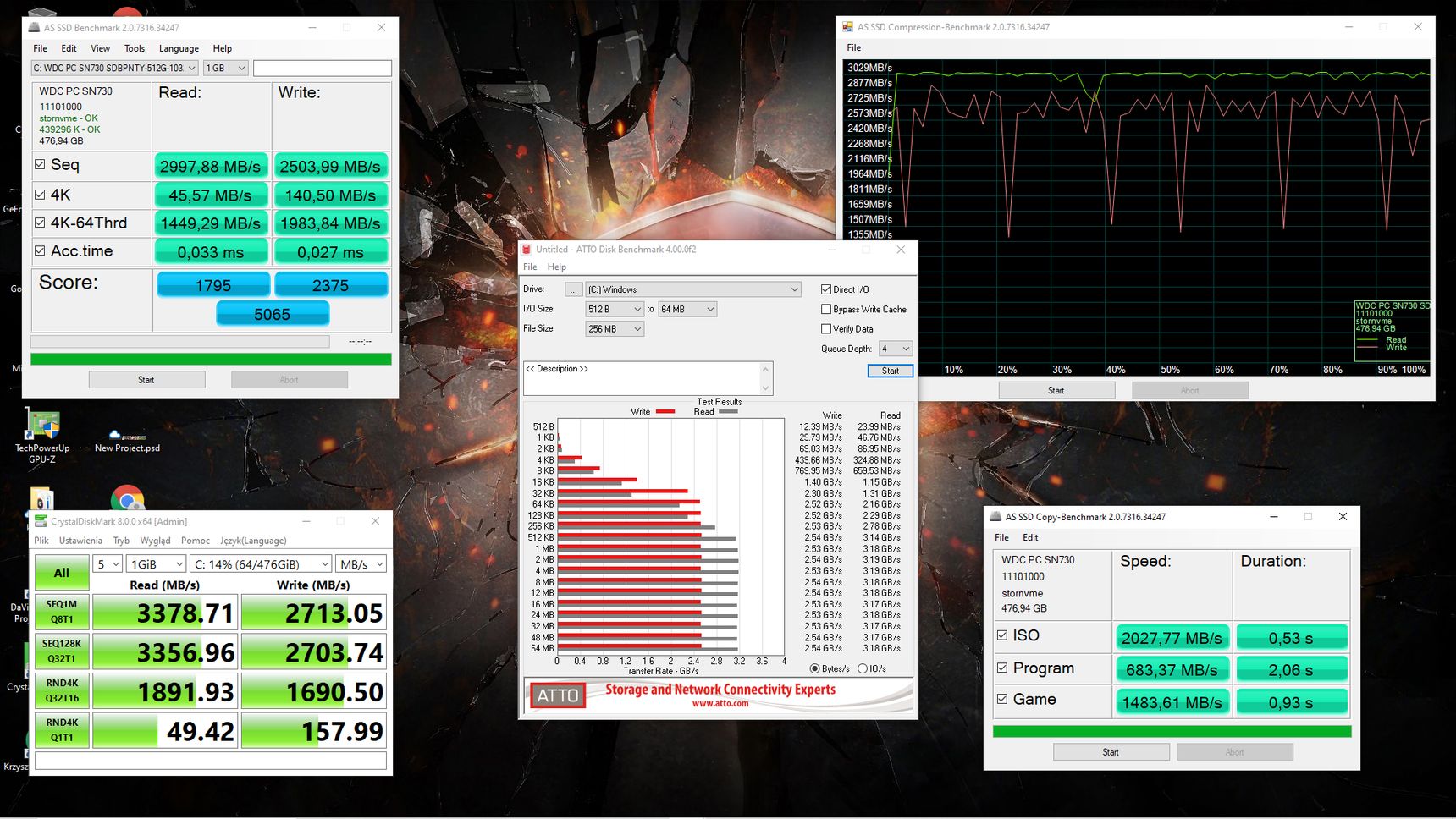Image resolution: width=1456 pixels, height=819 pixels.
Task: Enable Bypass Write Cache option
Action: click(826, 310)
